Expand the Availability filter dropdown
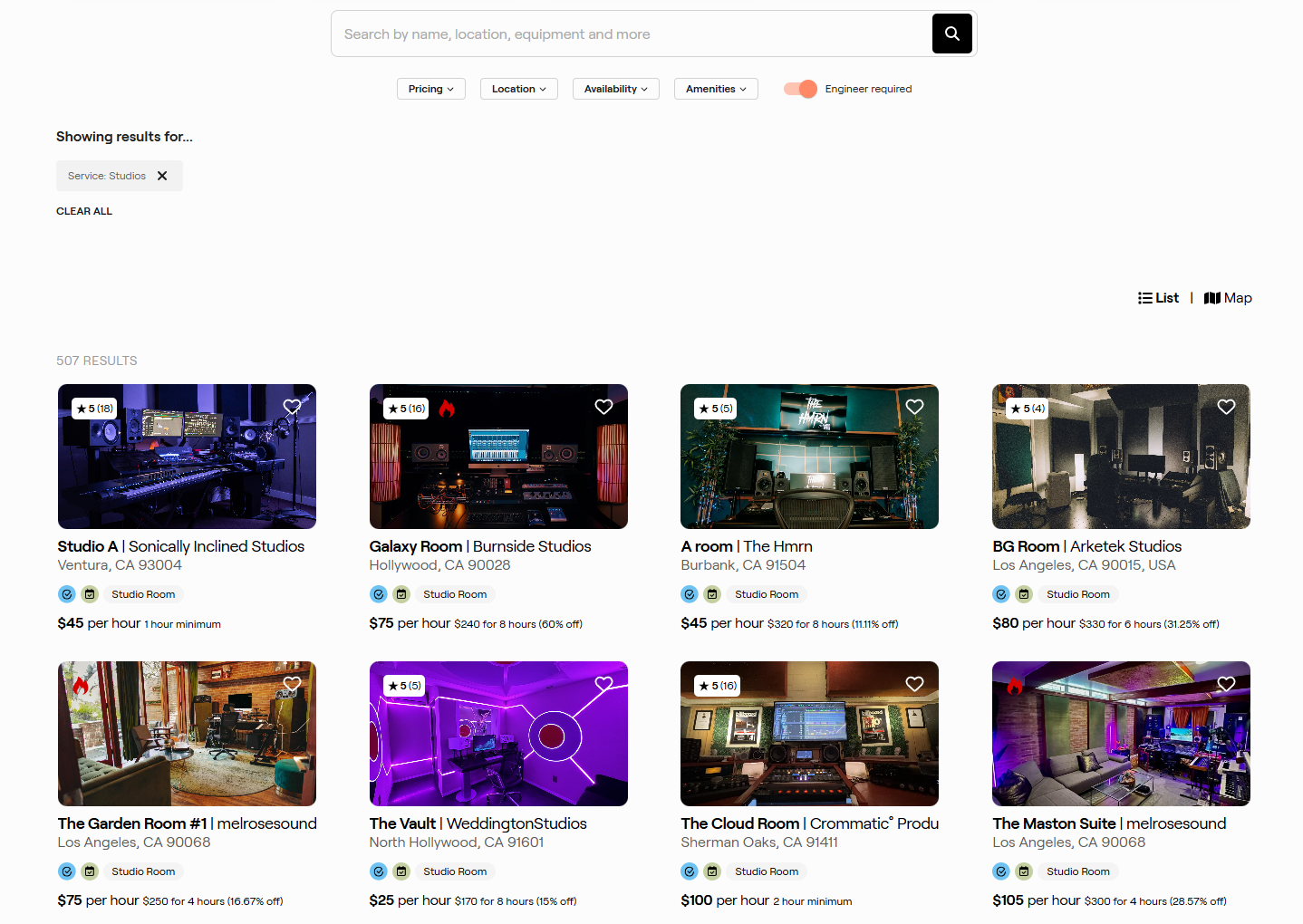Image resolution: width=1303 pixels, height=924 pixels. click(616, 89)
